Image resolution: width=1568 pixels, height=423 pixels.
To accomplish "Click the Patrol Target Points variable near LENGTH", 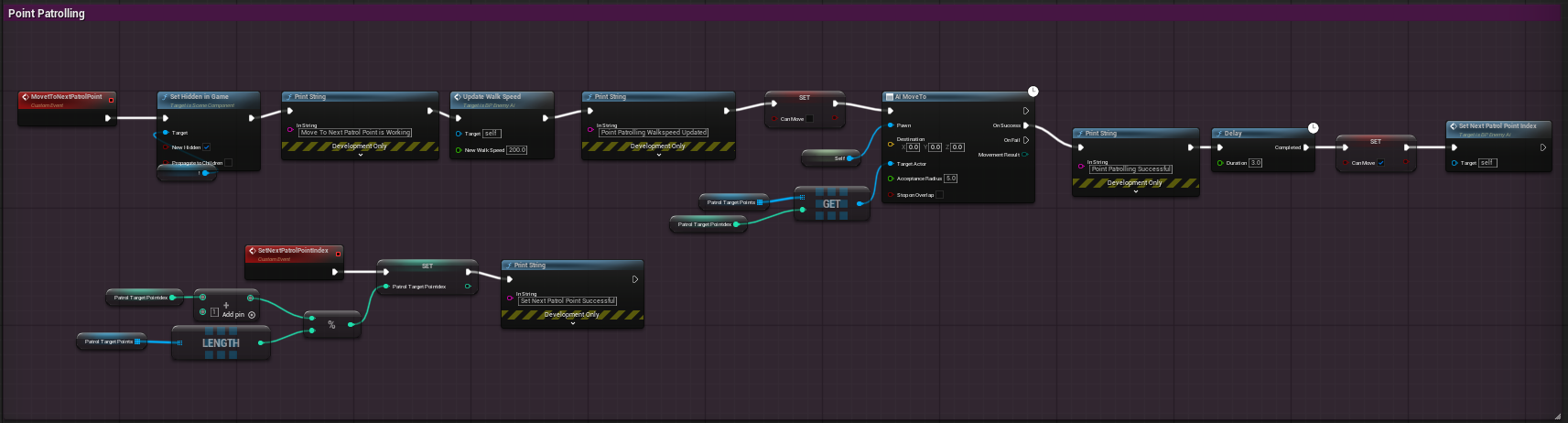I will pyautogui.click(x=110, y=342).
